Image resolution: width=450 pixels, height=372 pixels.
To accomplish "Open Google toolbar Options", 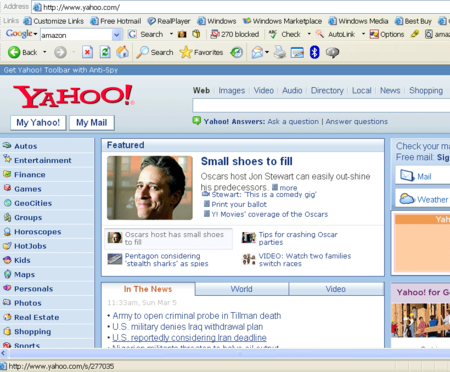I will pyautogui.click(x=387, y=34).
